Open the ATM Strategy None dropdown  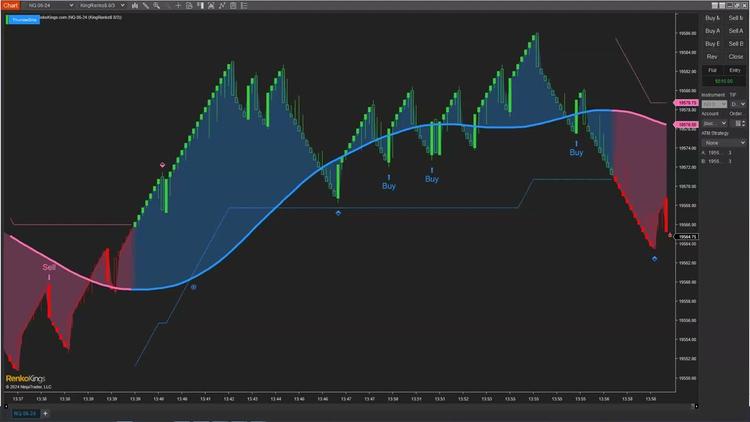(x=724, y=143)
